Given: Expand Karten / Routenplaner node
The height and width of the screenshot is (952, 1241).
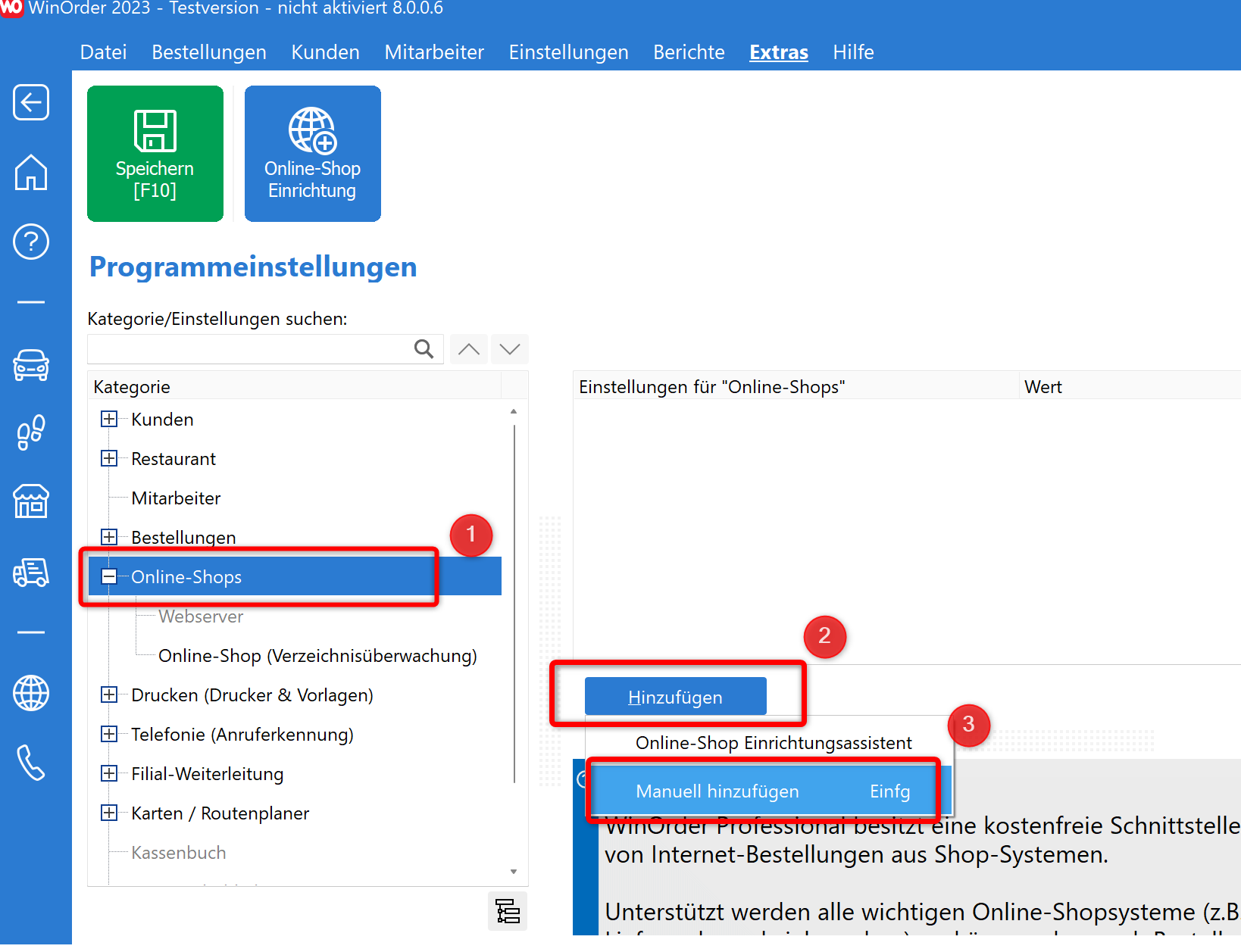Looking at the screenshot, I should coord(109,813).
